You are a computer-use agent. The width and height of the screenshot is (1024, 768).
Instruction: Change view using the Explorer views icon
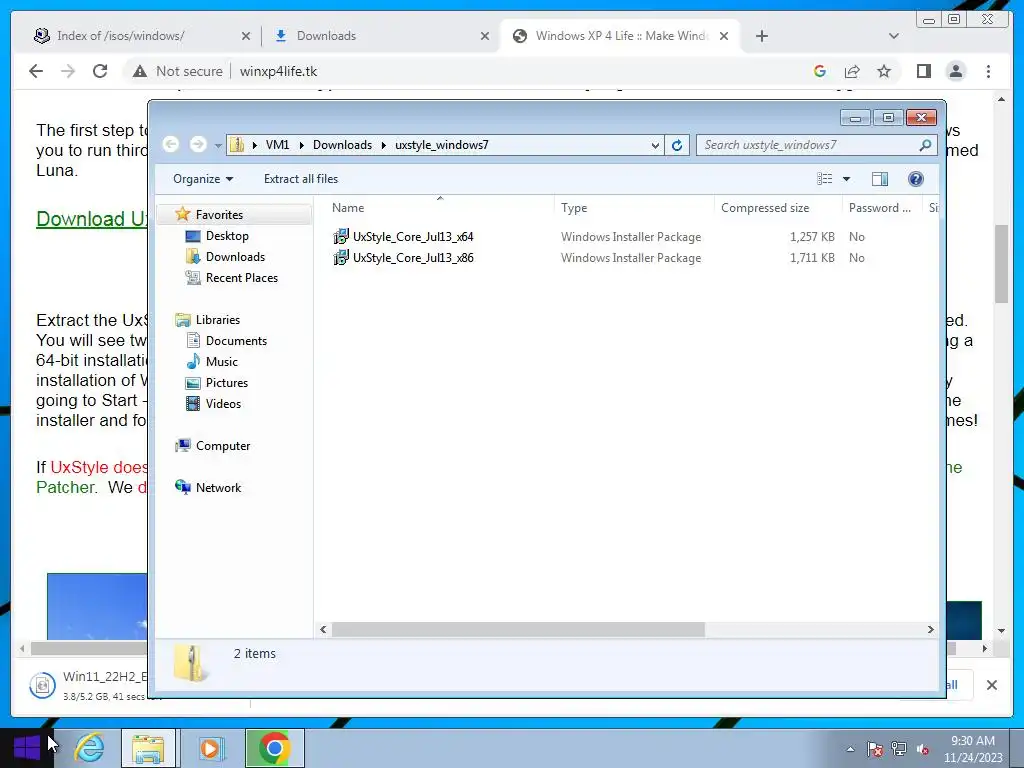click(x=825, y=179)
